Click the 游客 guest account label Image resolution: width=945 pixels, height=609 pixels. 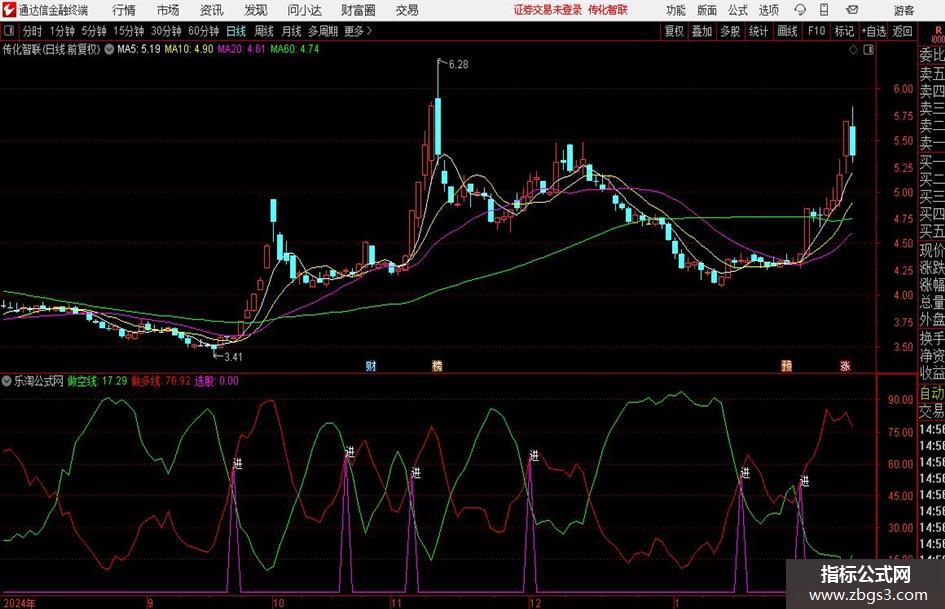(x=904, y=10)
